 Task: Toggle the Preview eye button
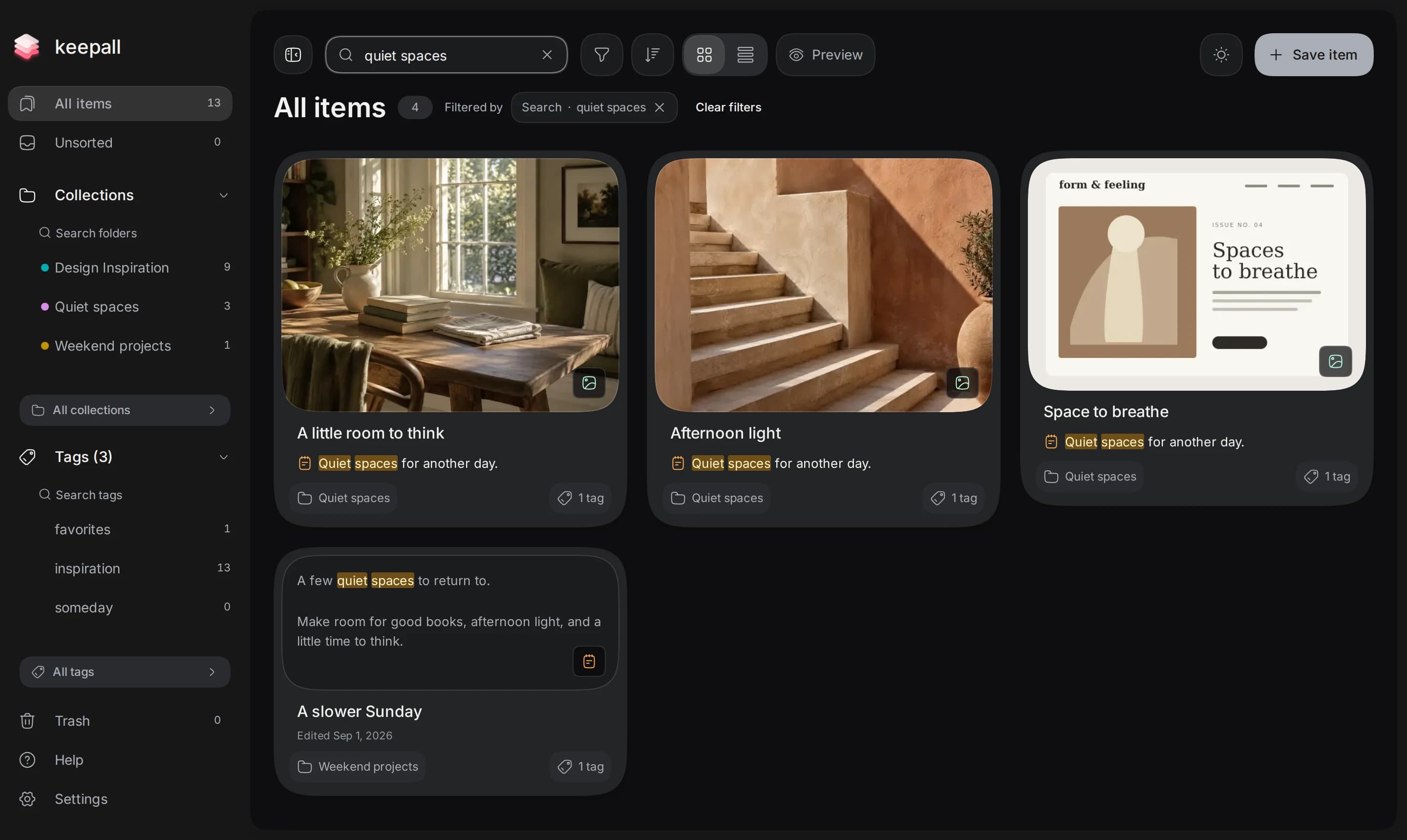click(x=825, y=55)
